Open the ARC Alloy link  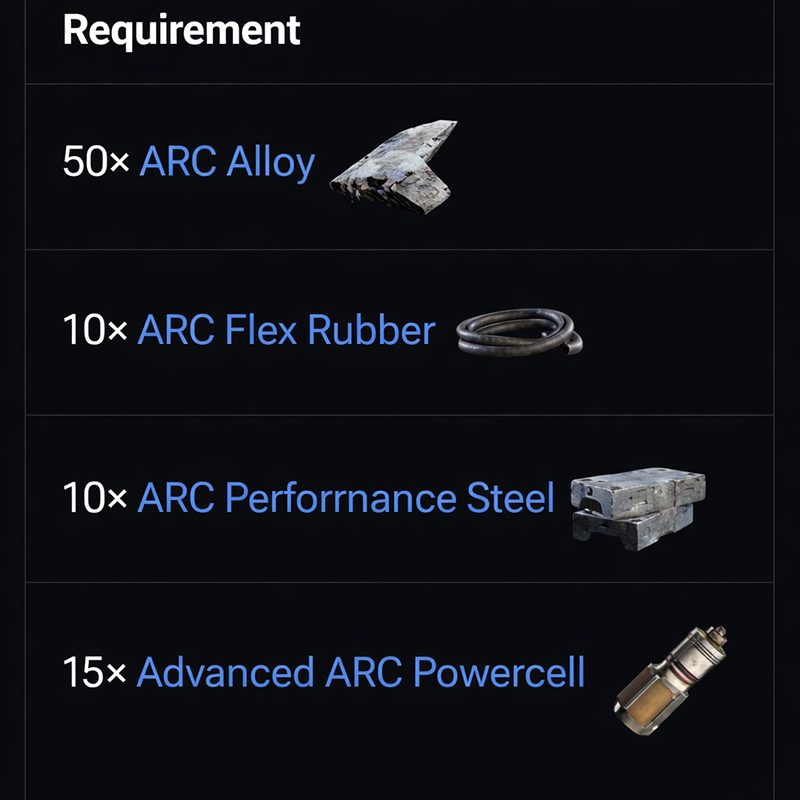227,161
